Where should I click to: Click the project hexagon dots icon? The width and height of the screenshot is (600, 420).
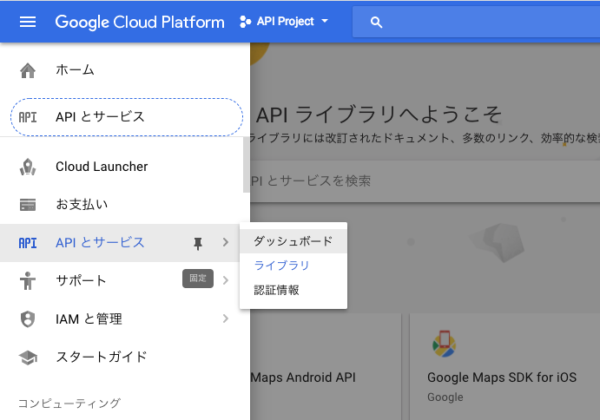coord(245,22)
